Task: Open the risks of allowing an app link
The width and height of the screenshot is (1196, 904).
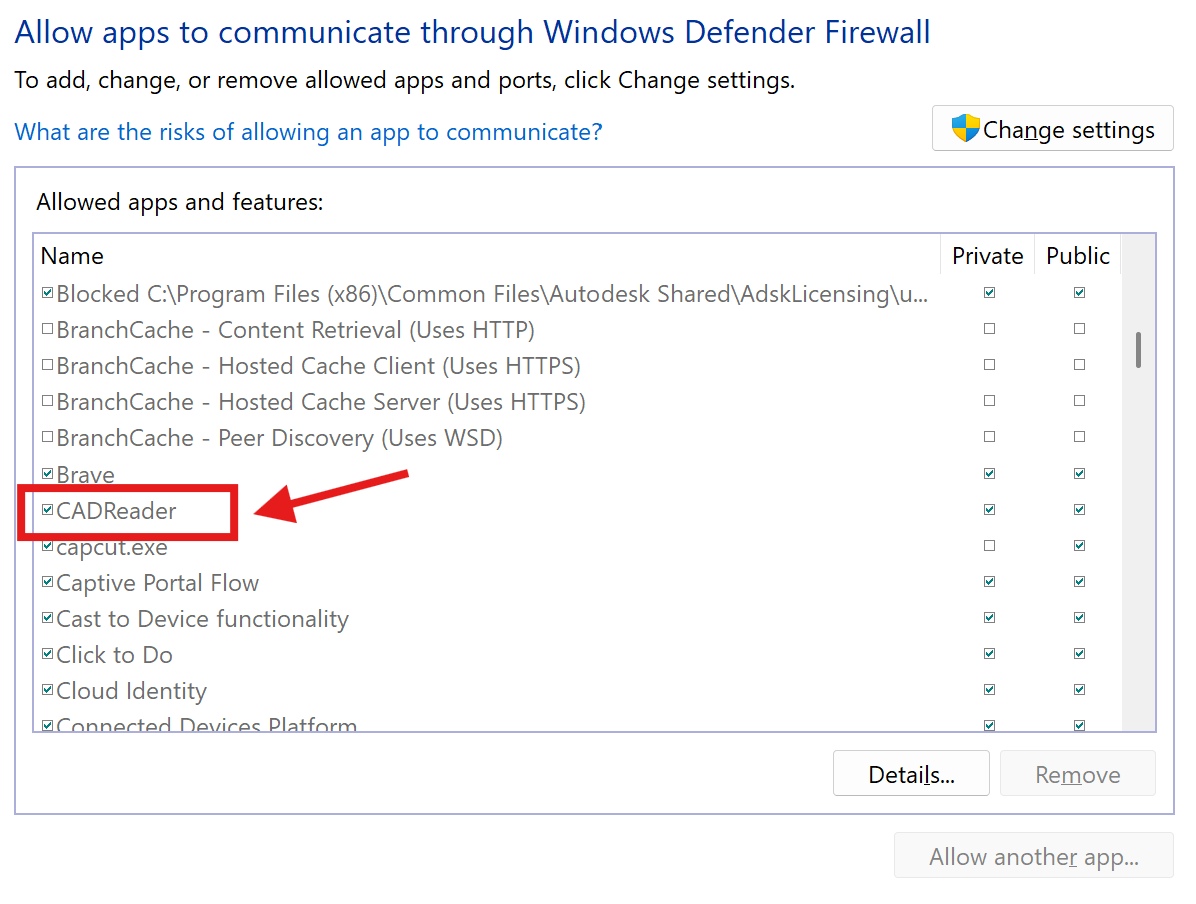Action: 308,132
